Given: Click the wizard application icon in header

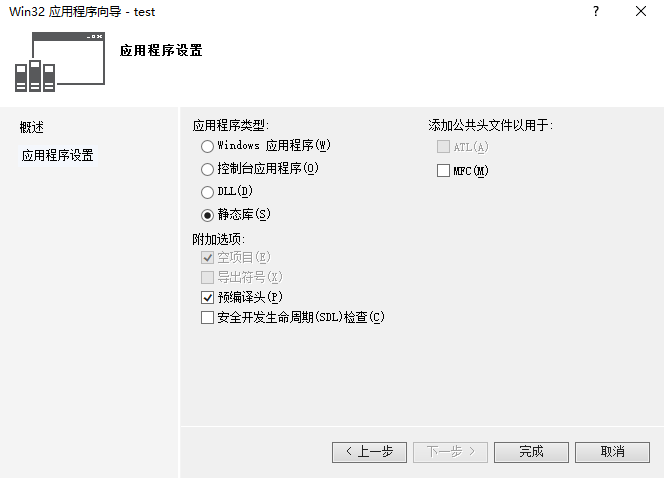Looking at the screenshot, I should point(60,61).
